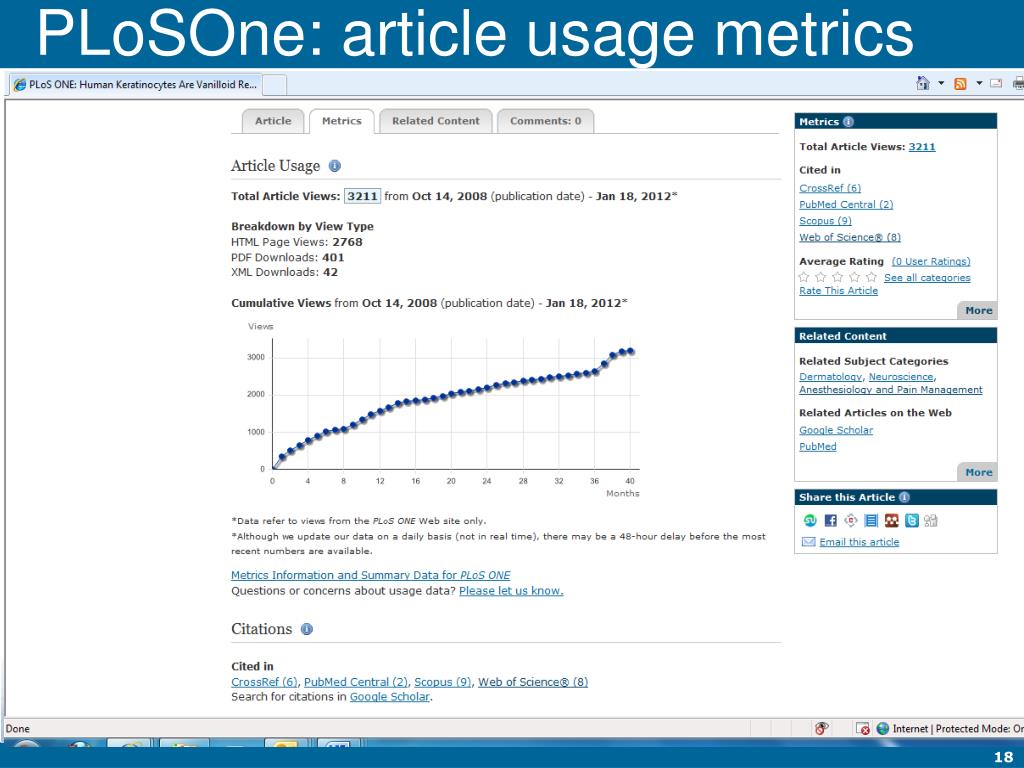Share article via StumbleUpon icon

[x=810, y=520]
